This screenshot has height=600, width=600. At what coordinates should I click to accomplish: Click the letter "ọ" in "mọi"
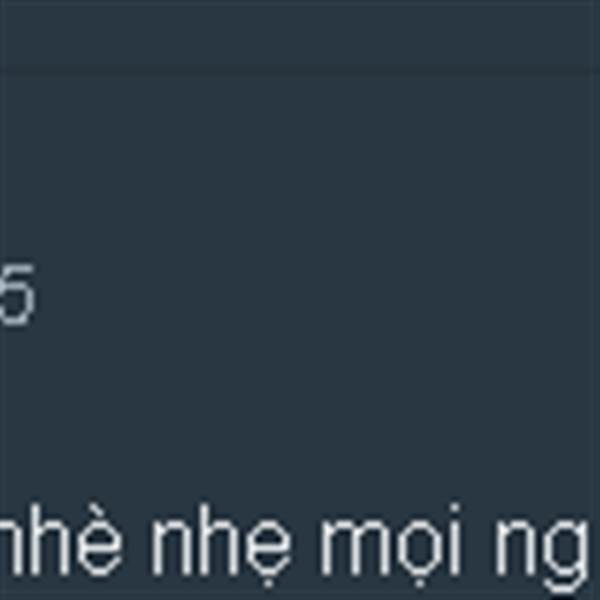[x=419, y=551]
